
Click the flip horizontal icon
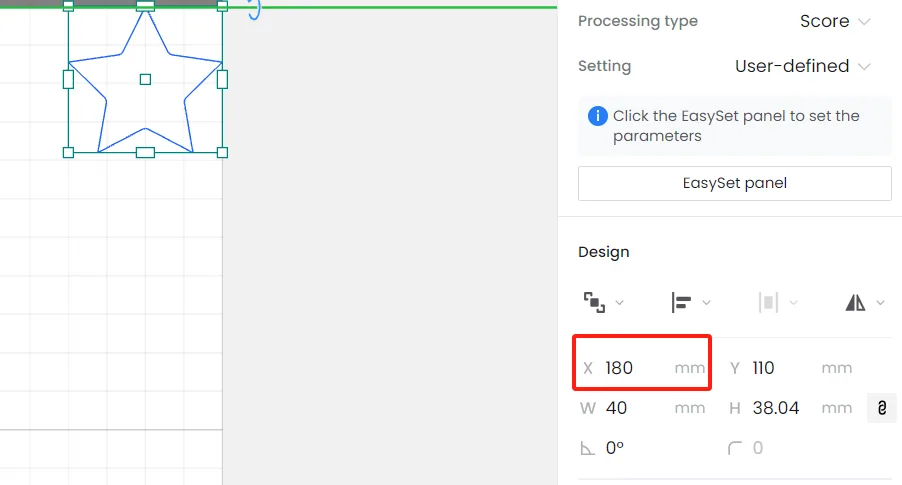click(855, 303)
